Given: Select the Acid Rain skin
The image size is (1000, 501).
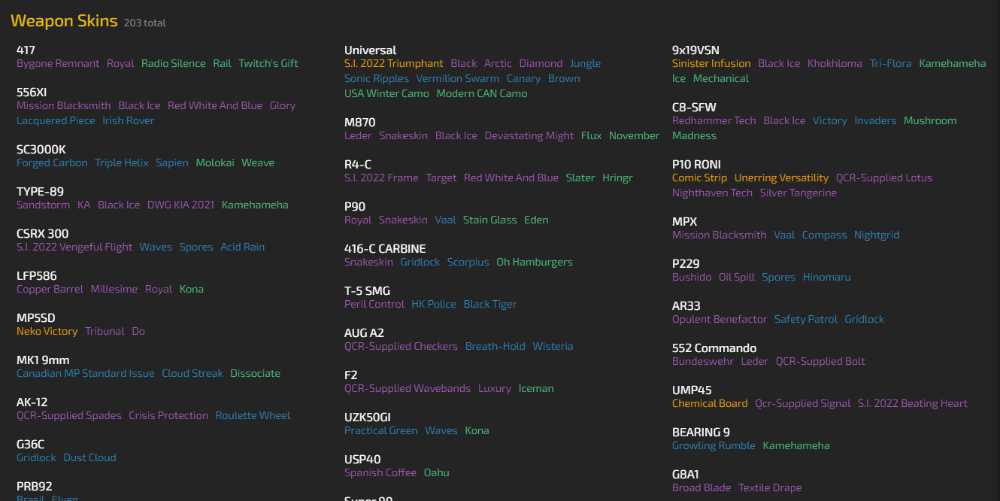Looking at the screenshot, I should coord(242,247).
